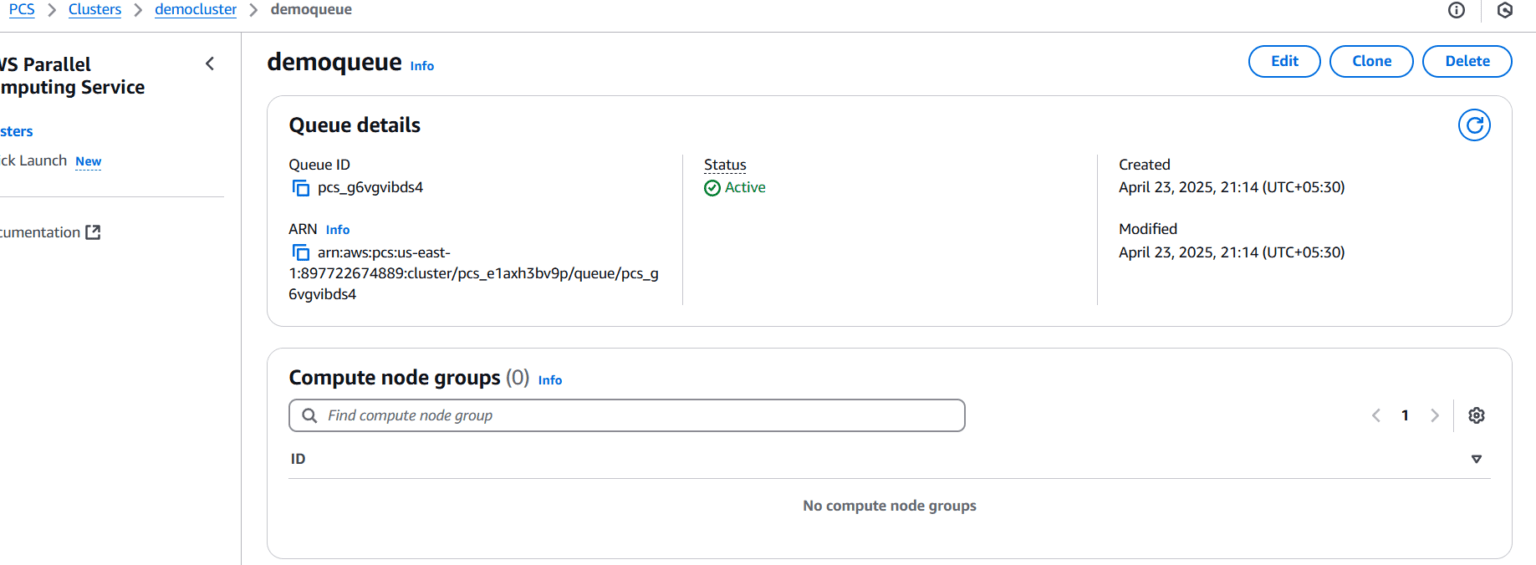Image resolution: width=1536 pixels, height=565 pixels.
Task: Open Info link next to demoqueue title
Action: (x=422, y=66)
